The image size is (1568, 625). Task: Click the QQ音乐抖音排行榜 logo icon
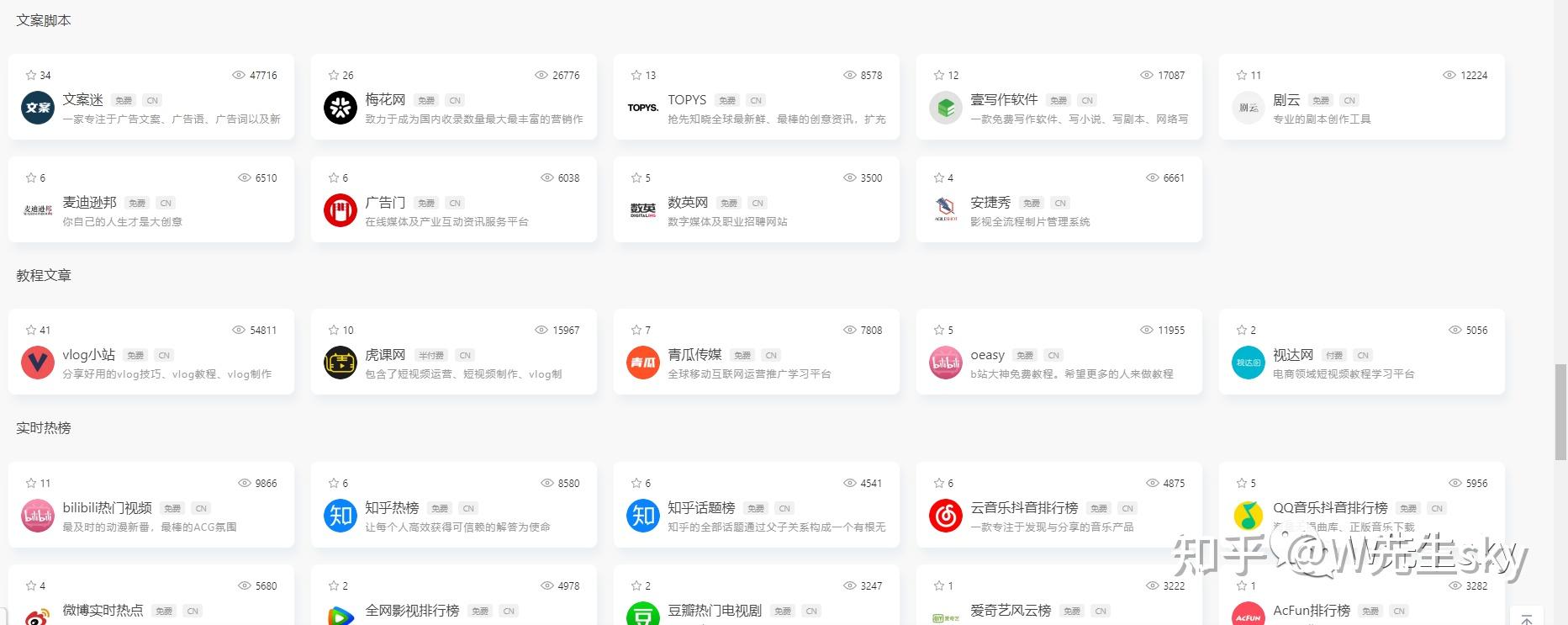tap(1249, 516)
